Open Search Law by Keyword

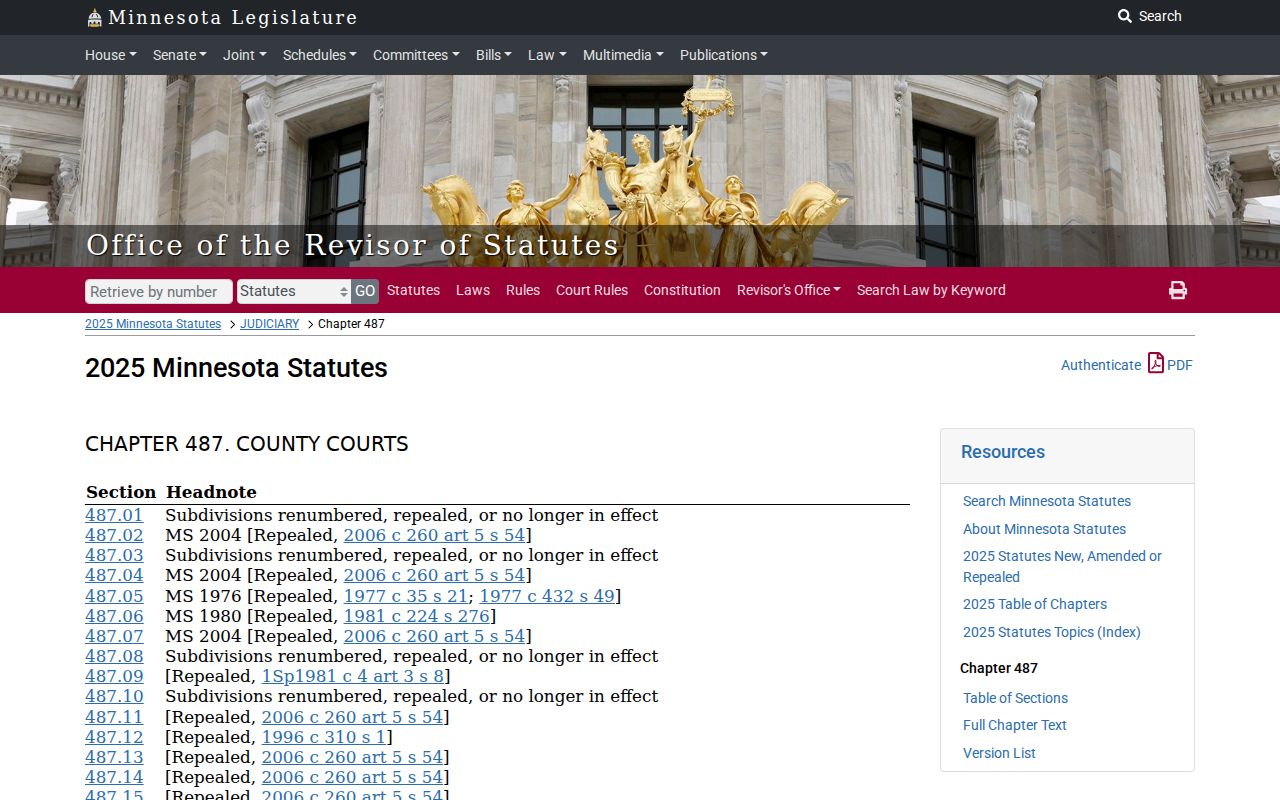[931, 290]
